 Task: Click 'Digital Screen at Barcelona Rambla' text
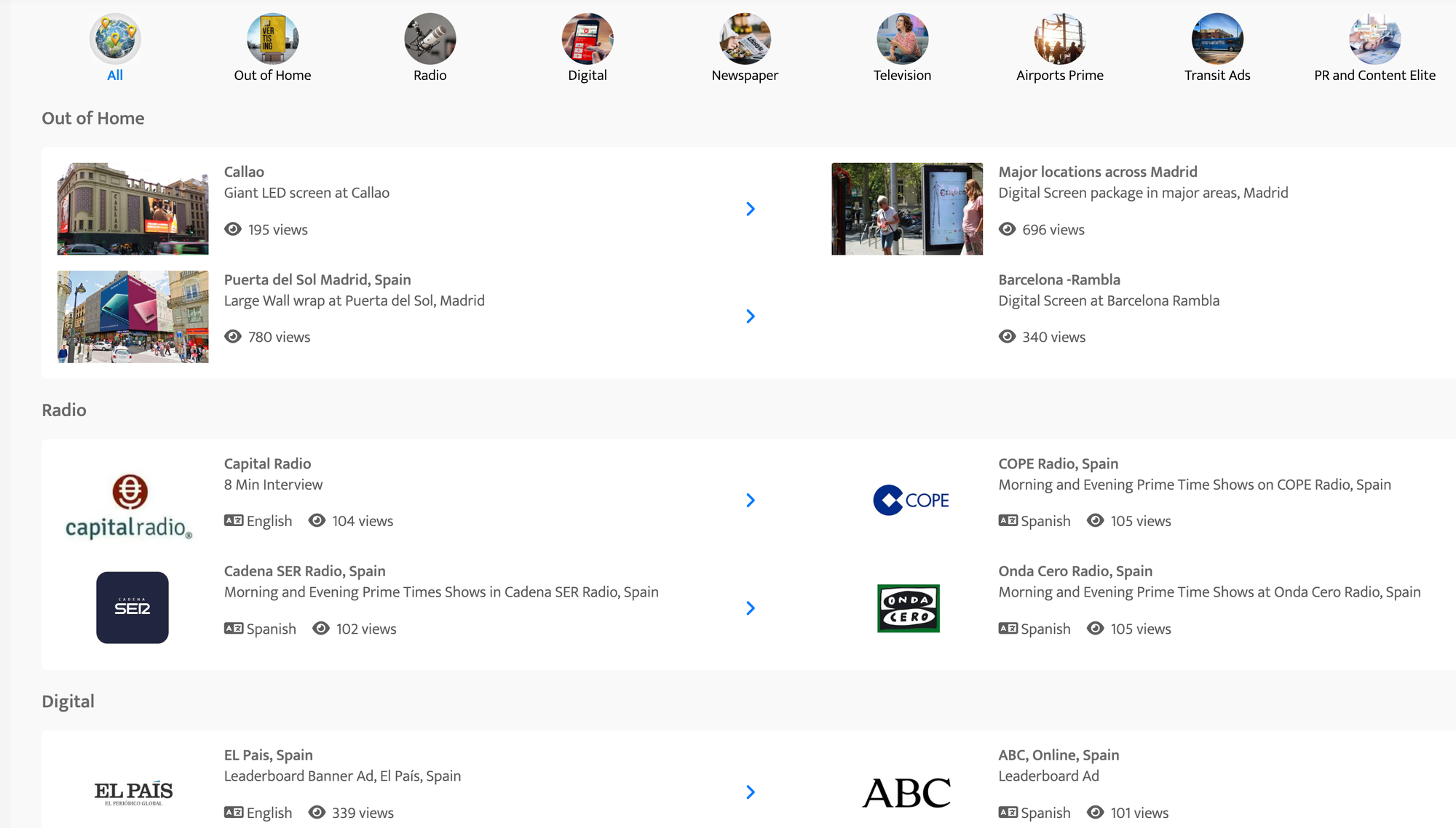click(x=1109, y=300)
